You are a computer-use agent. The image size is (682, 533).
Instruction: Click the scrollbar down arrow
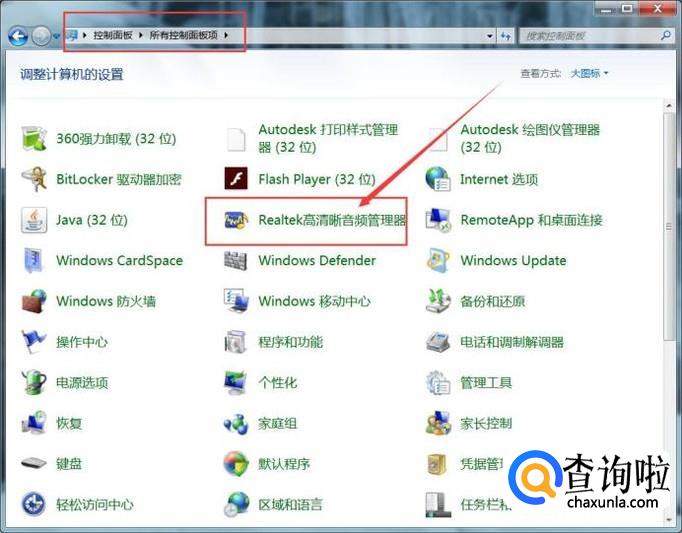[669, 520]
